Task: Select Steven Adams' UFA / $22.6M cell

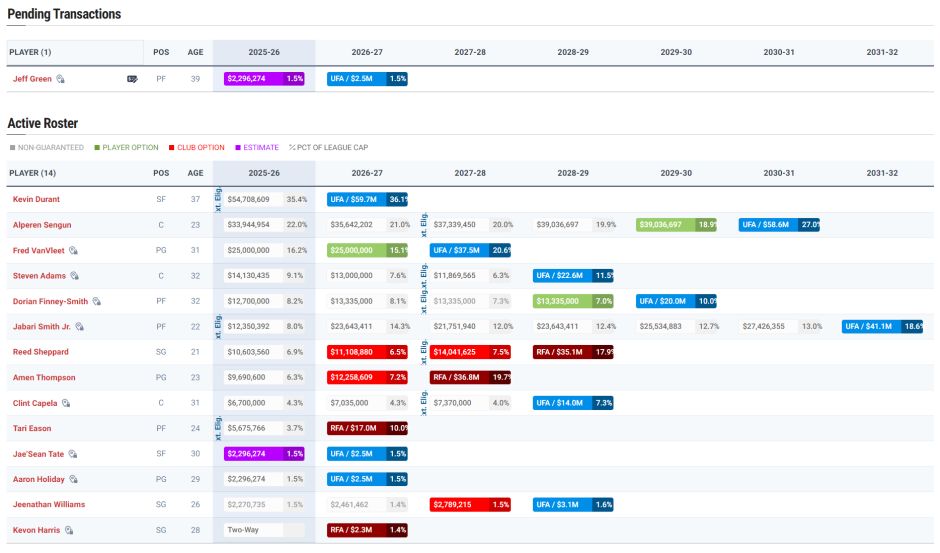Action: (573, 276)
